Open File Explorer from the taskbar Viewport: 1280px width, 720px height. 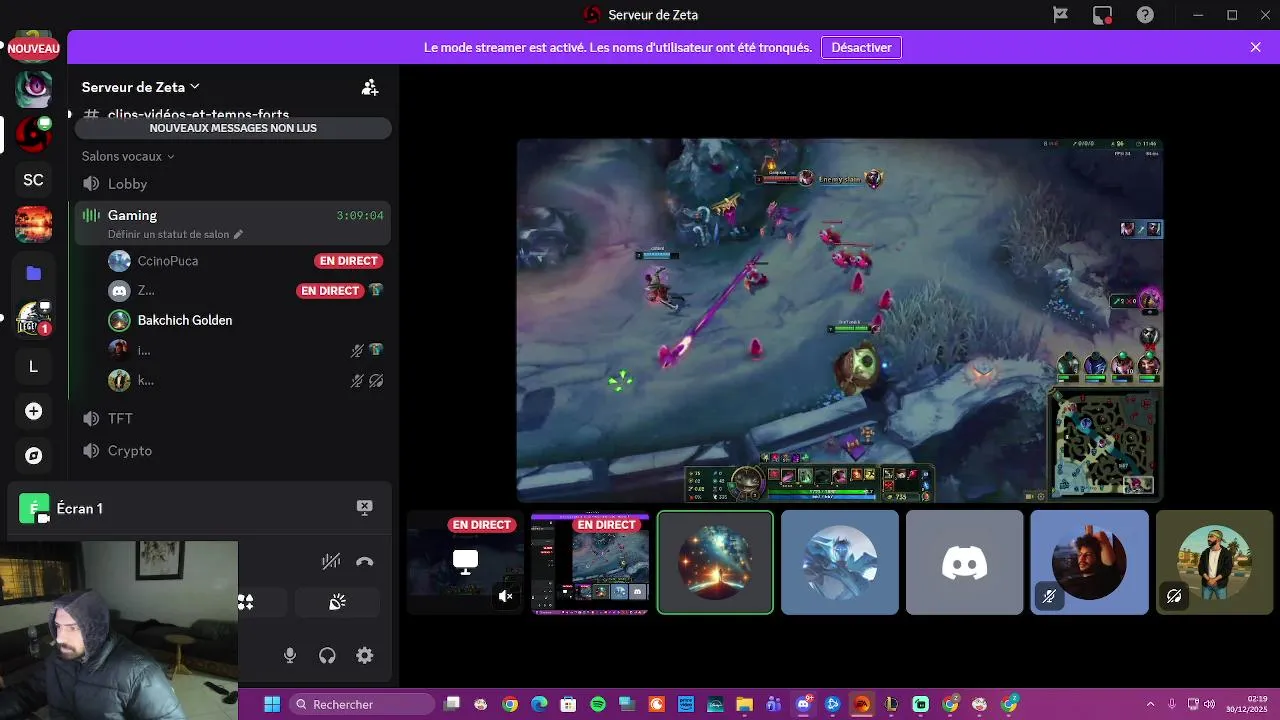pyautogui.click(x=744, y=704)
